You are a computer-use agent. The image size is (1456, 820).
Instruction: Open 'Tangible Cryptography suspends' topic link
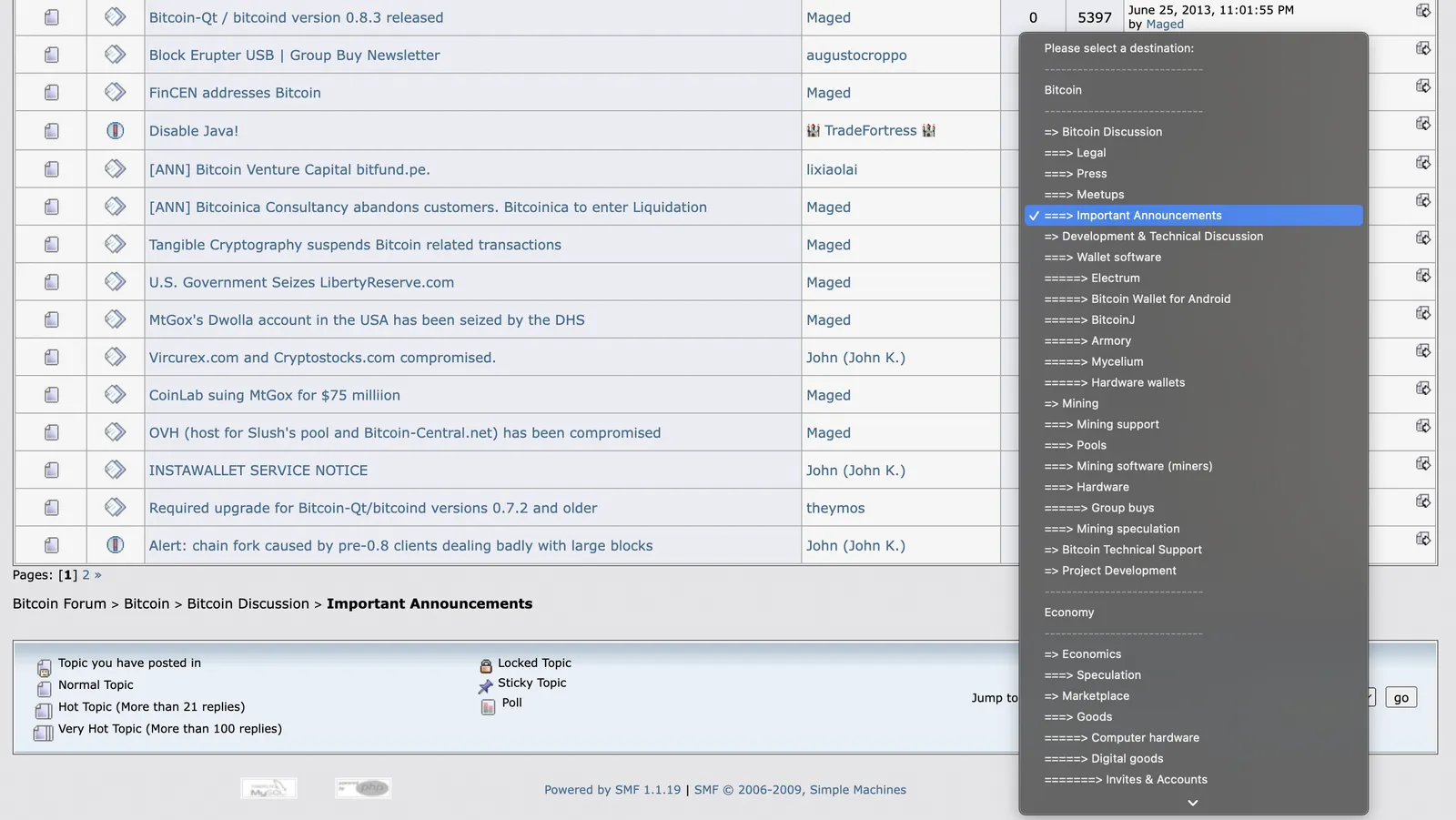click(355, 245)
